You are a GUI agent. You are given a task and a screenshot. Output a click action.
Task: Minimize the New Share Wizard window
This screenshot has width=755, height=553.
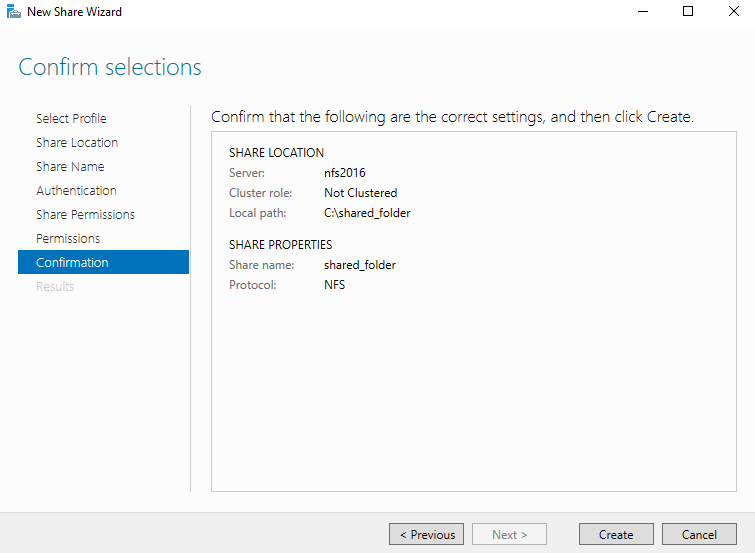pos(642,12)
